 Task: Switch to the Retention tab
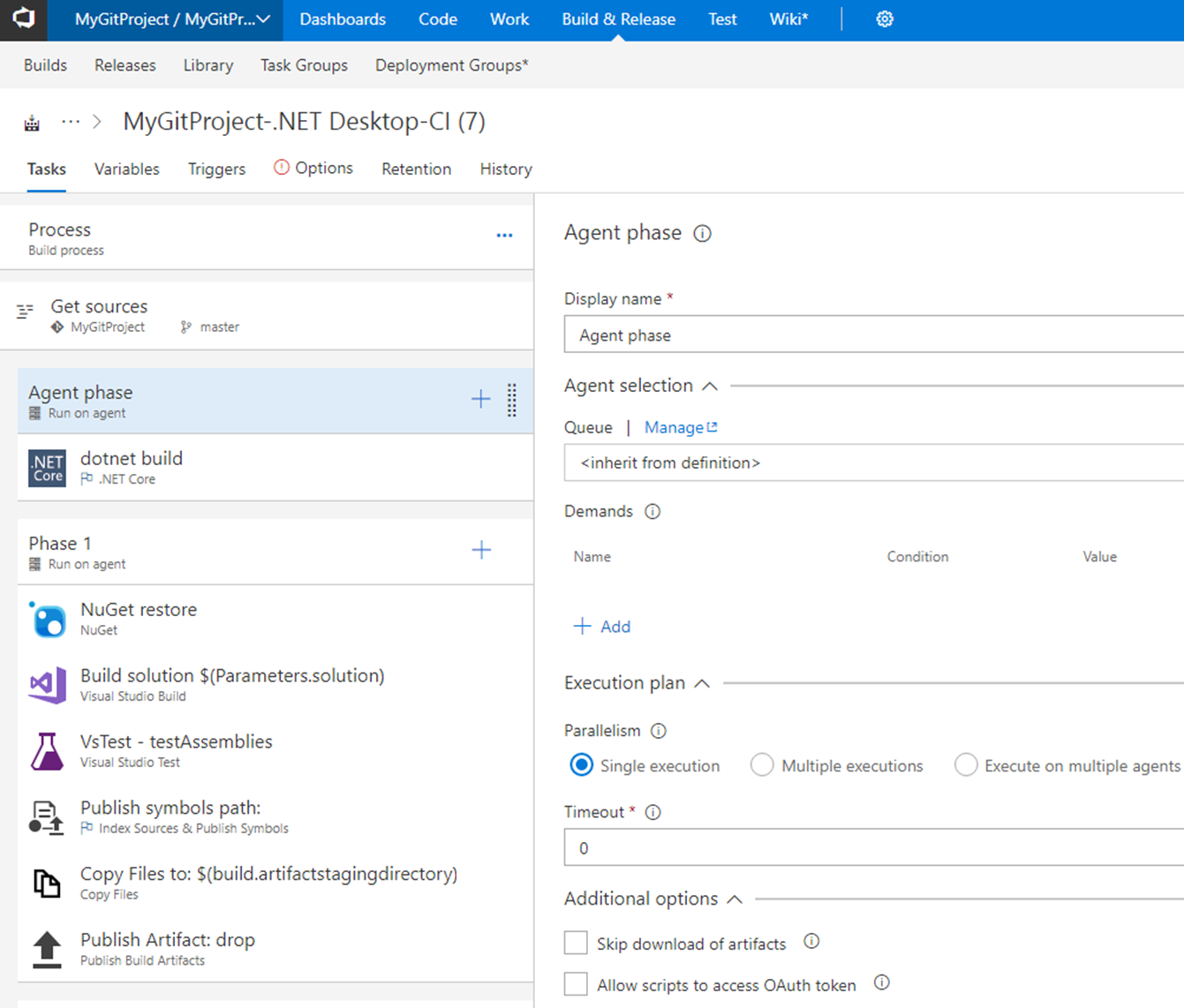416,169
